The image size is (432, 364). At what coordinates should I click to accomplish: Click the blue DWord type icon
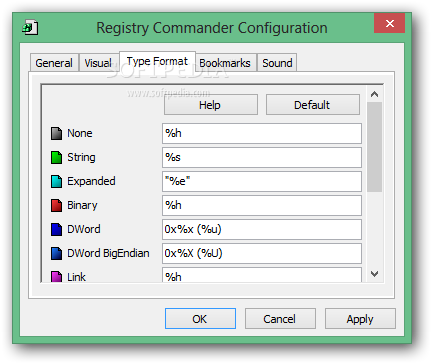[x=56, y=229]
